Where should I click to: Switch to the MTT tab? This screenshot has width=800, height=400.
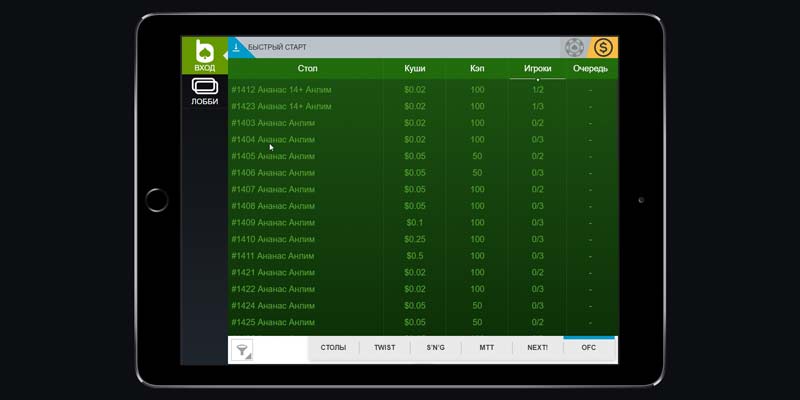pos(487,347)
